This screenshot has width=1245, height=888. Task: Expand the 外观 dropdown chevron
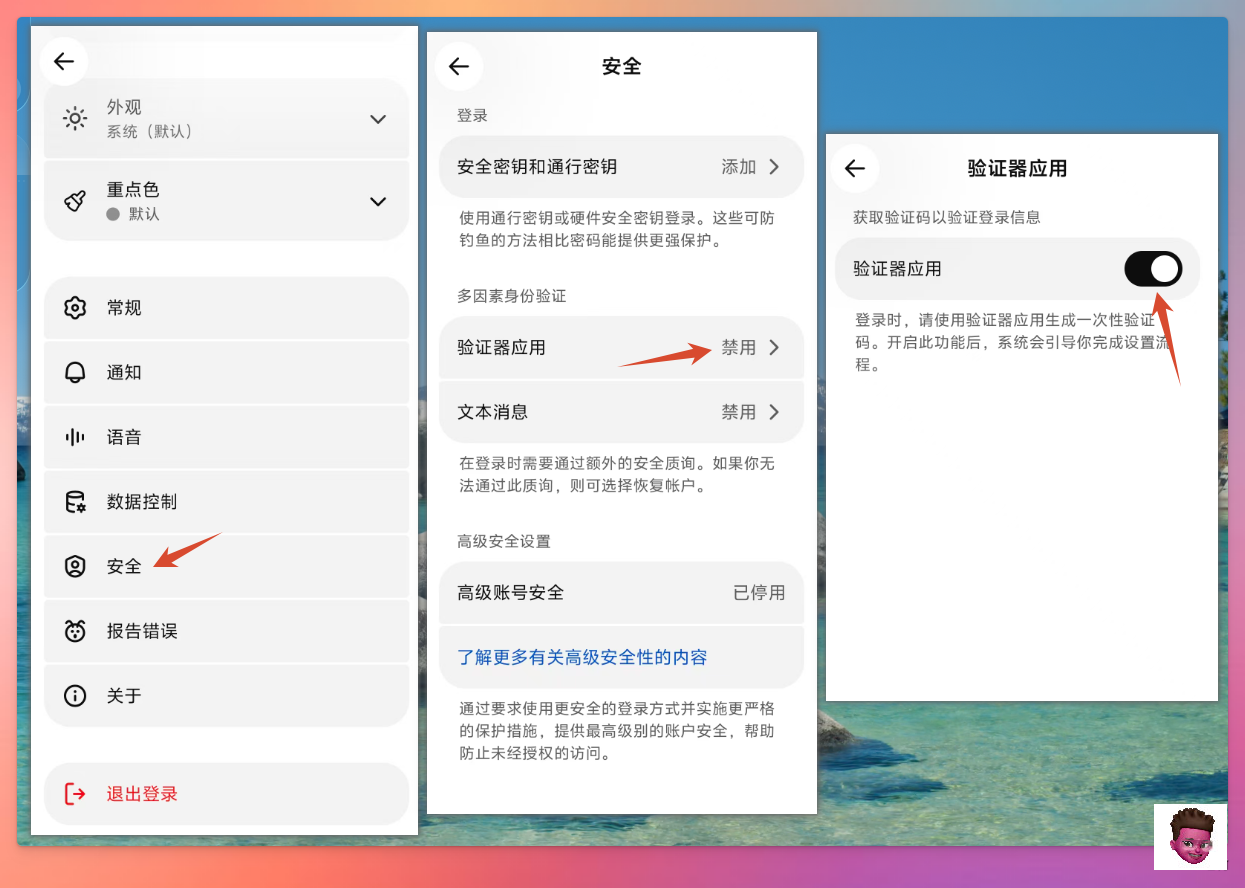(378, 119)
